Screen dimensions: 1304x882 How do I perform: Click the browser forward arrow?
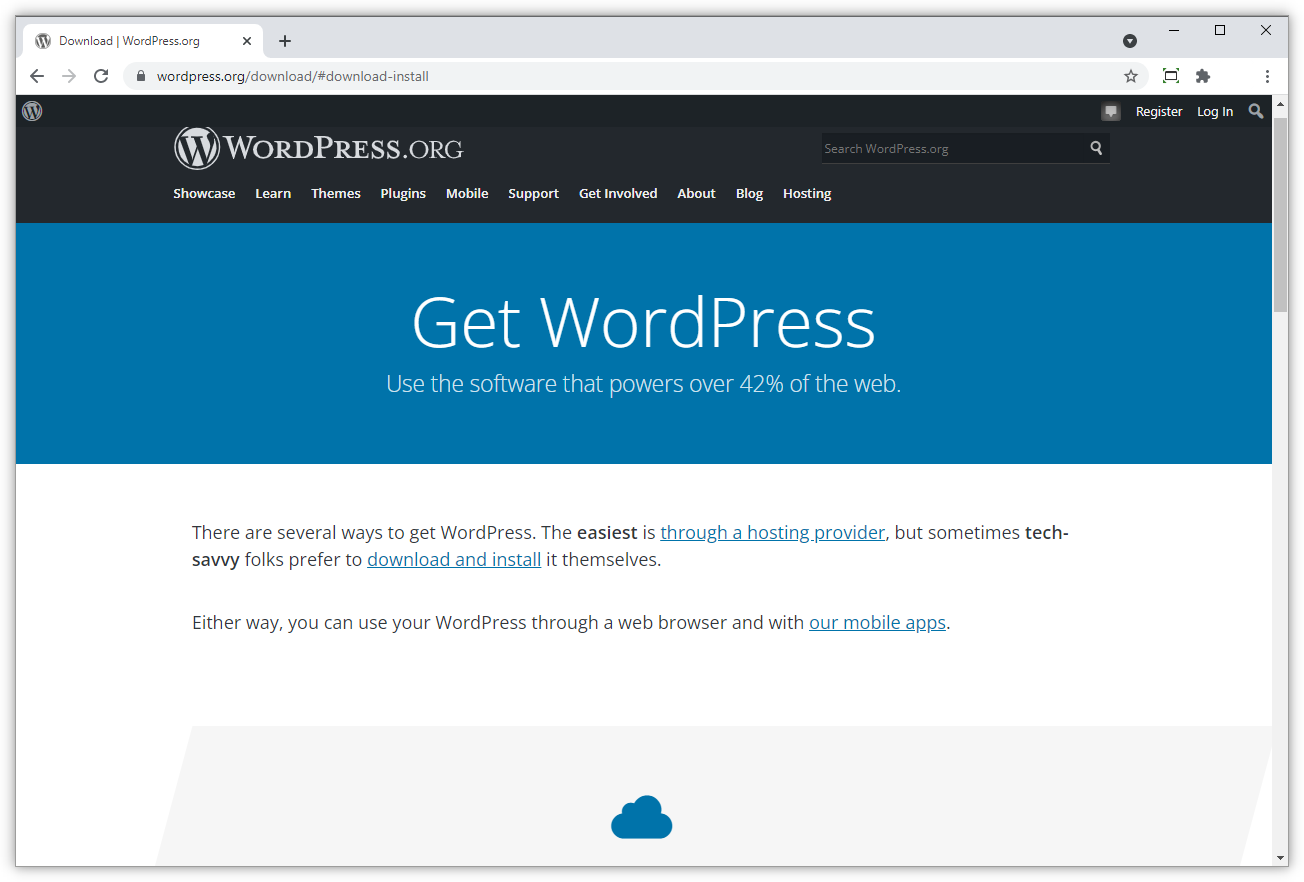[x=69, y=76]
